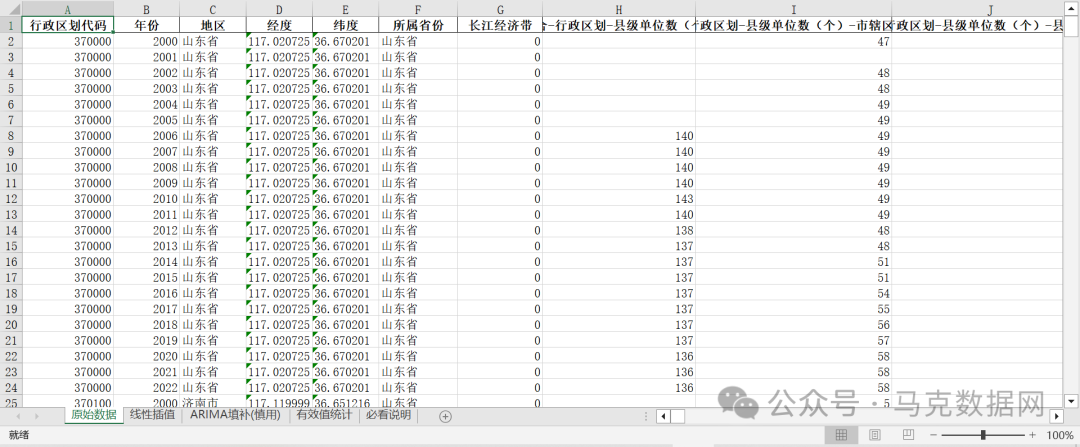Screen dimensions: 1080x447
Task: Select column C header
Action: [x=213, y=9]
